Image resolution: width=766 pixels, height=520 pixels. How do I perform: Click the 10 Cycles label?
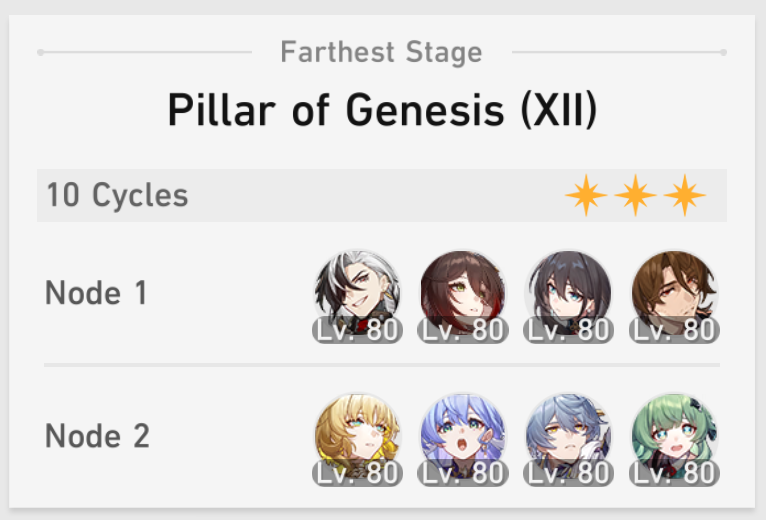117,195
